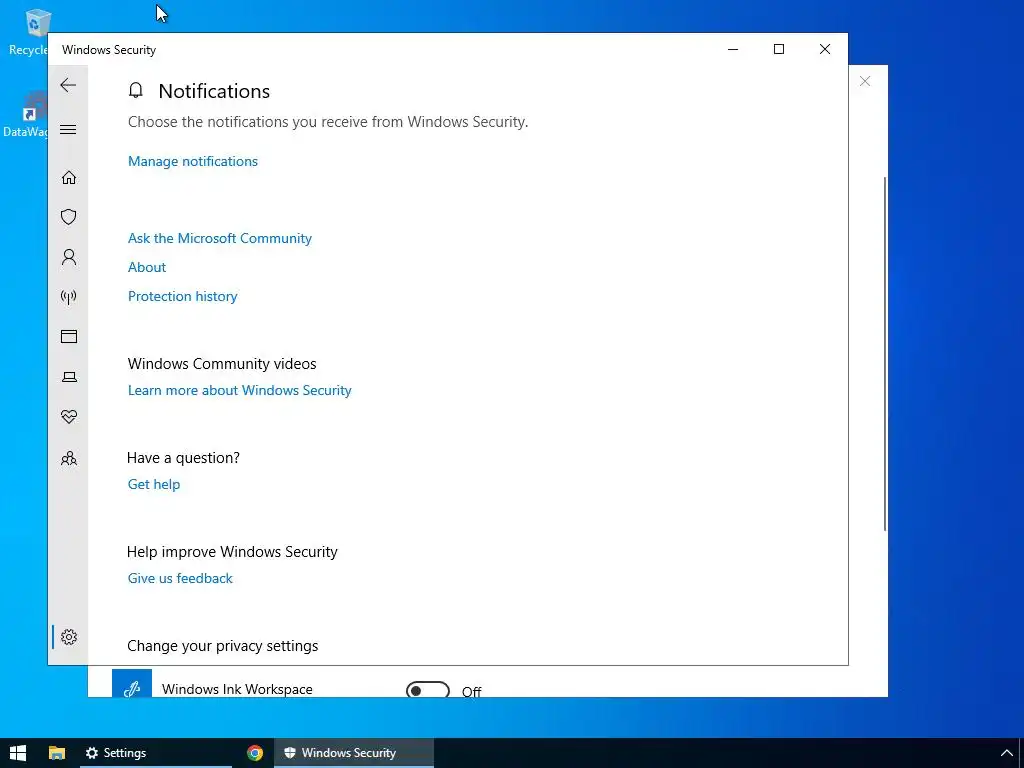Show hidden system tray icons
Image resolution: width=1024 pixels, height=768 pixels.
pos(1007,753)
